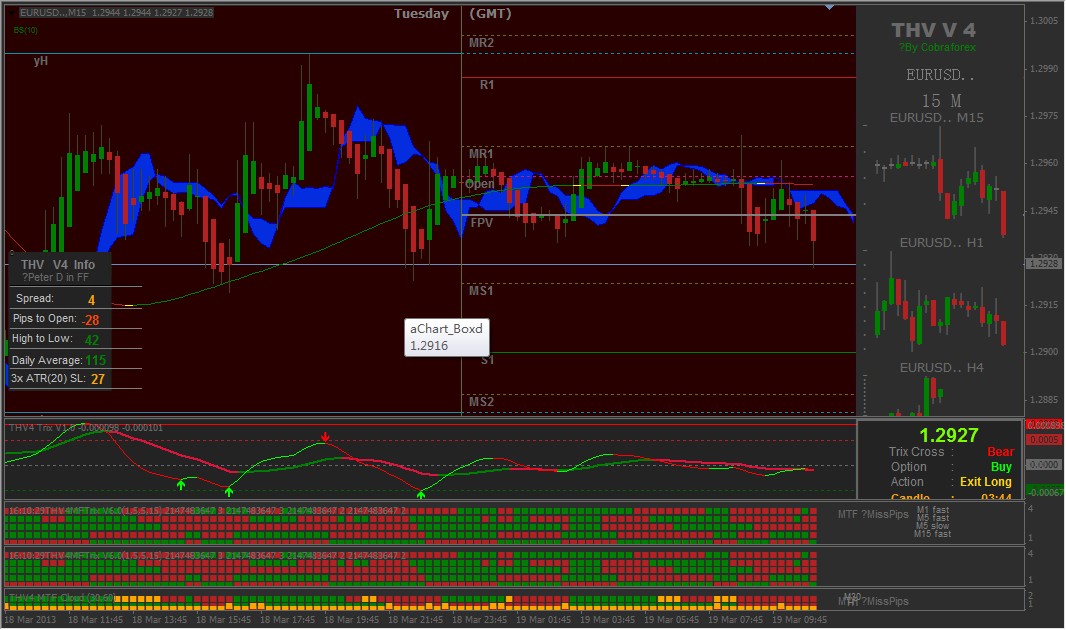The image size is (1066, 630).
Task: Click the Pips to Open value -28
Action: [x=90, y=320]
